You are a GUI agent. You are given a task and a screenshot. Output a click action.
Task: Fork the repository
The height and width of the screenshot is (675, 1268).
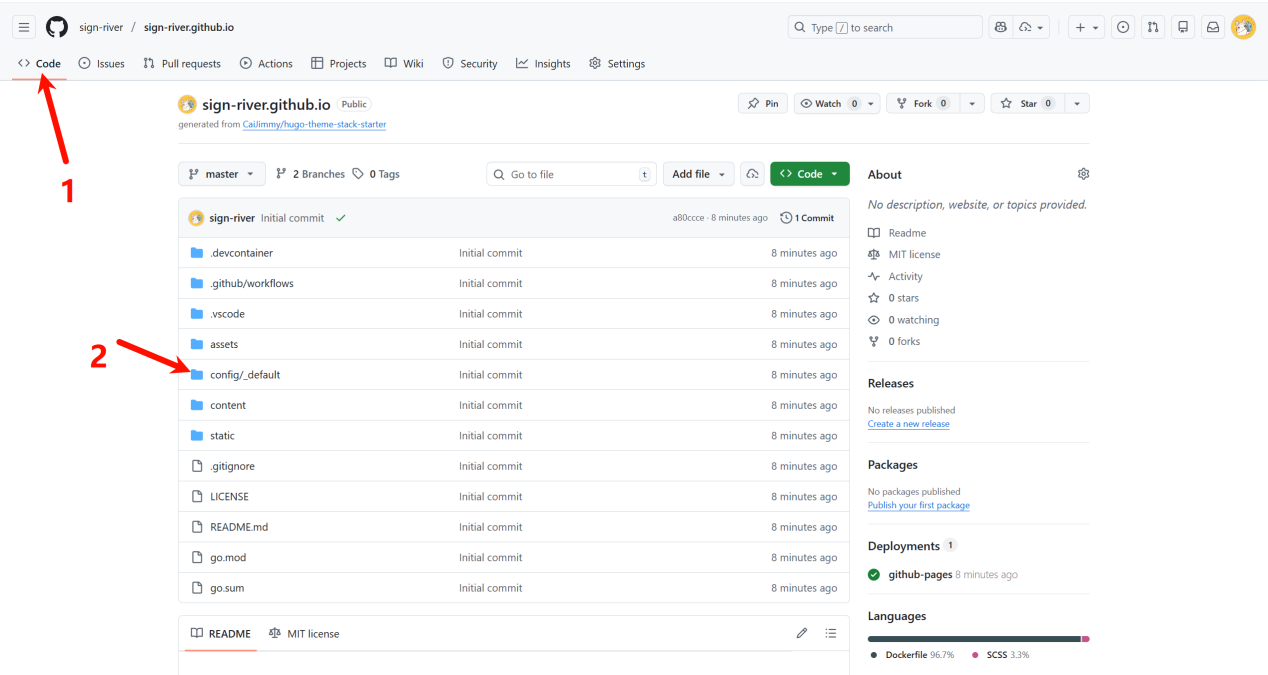tap(923, 104)
